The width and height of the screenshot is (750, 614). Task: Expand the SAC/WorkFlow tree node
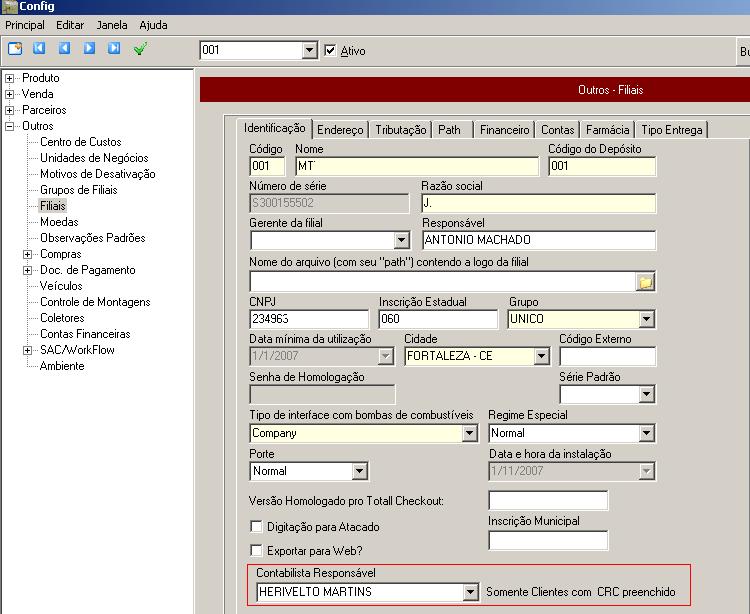click(x=27, y=351)
